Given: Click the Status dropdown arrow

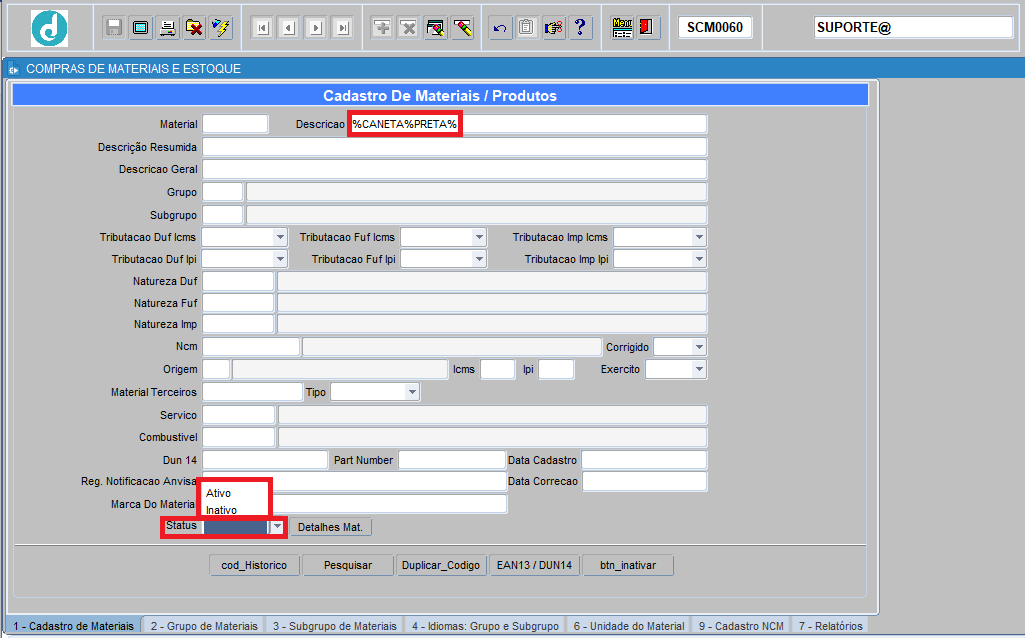Looking at the screenshot, I should point(278,527).
